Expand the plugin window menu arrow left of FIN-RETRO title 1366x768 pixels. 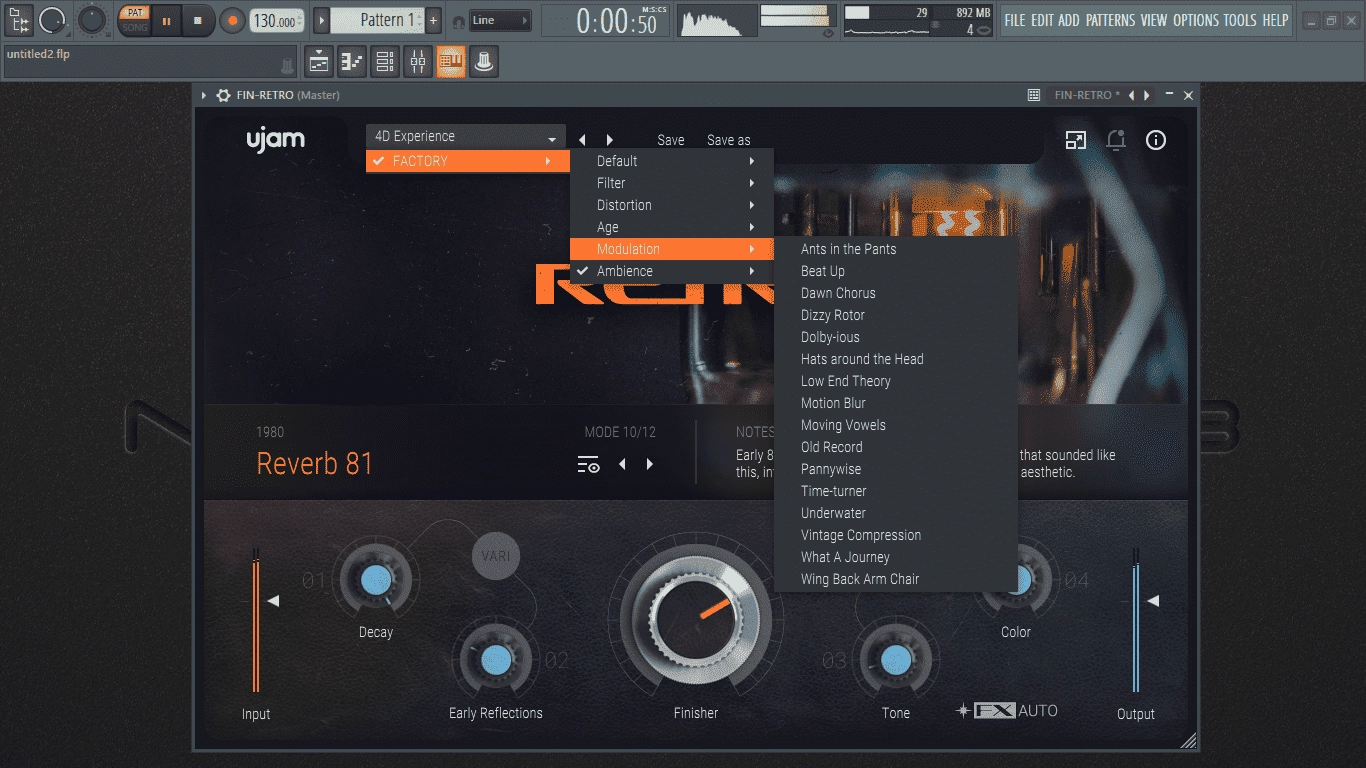204,95
